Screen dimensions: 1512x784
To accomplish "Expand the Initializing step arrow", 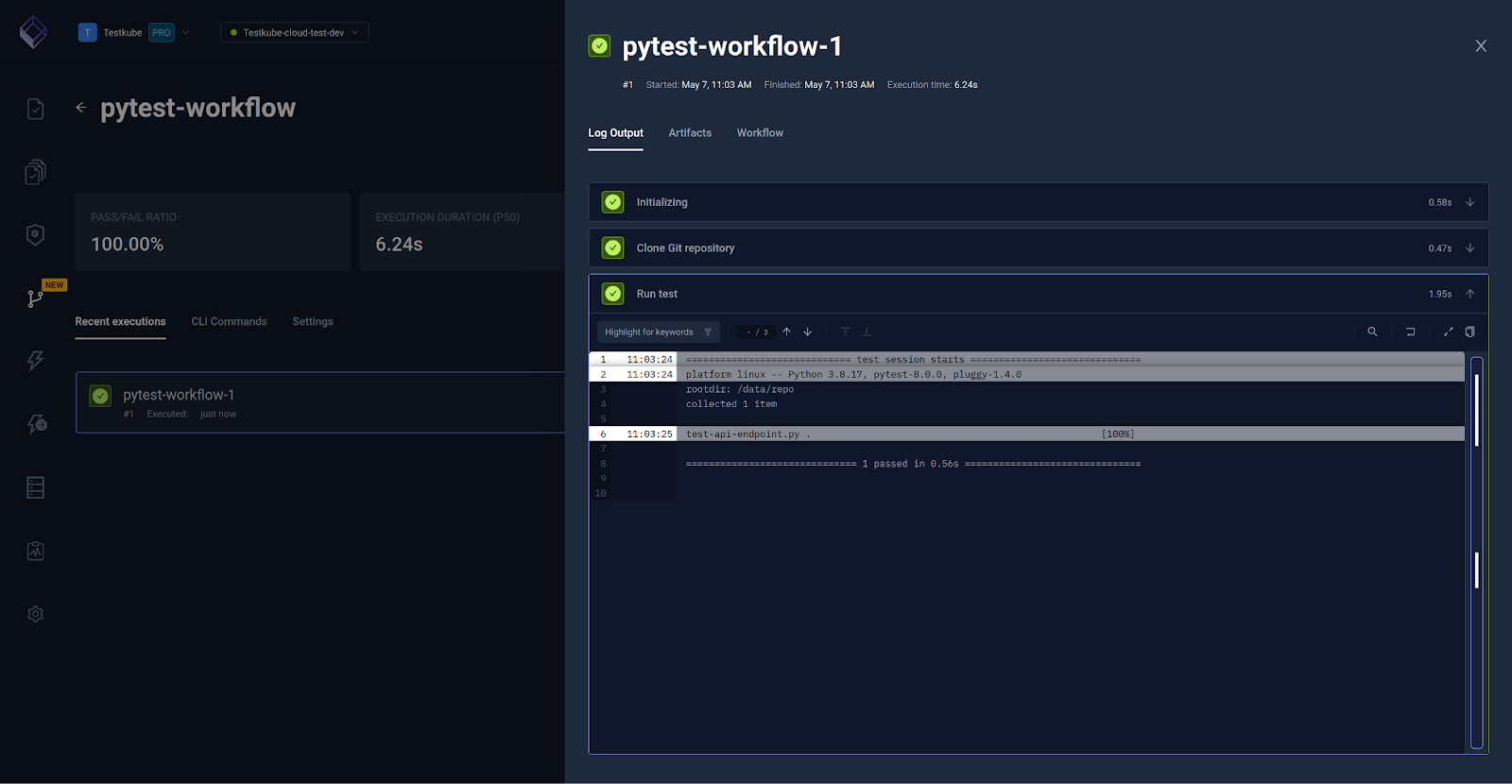I will click(x=1469, y=202).
